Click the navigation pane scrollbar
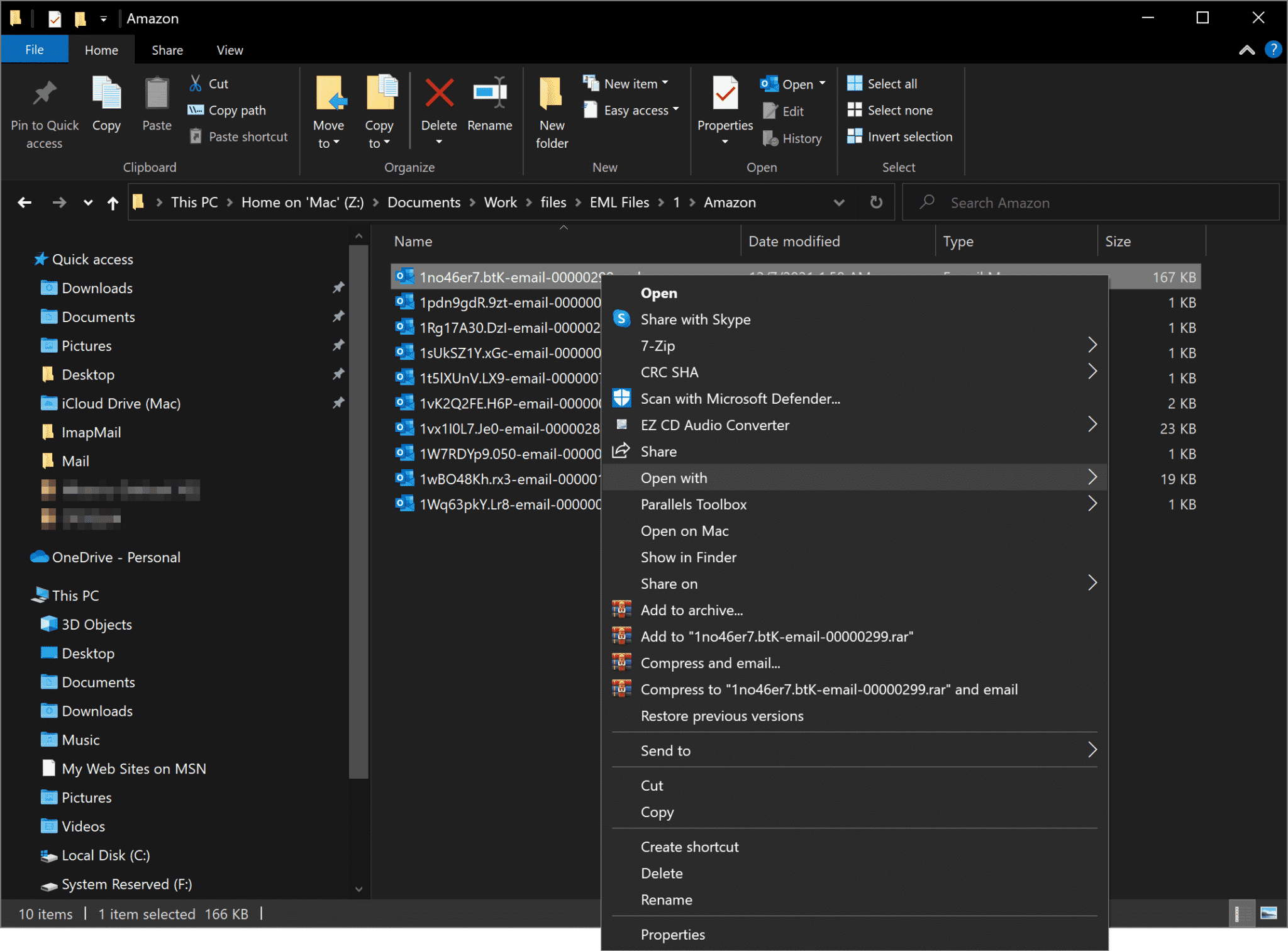 point(358,511)
